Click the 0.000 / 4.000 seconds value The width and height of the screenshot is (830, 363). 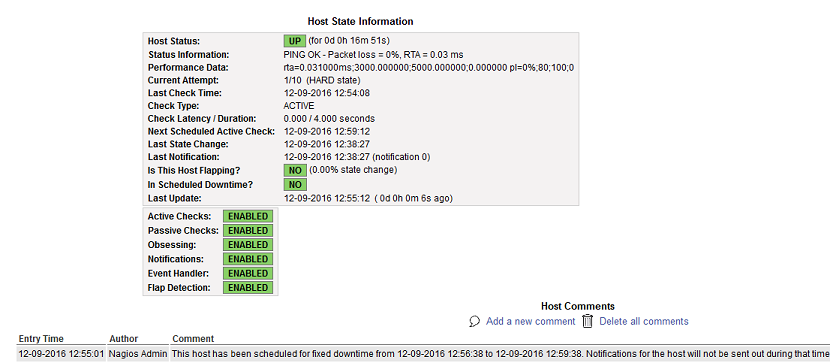click(329, 119)
